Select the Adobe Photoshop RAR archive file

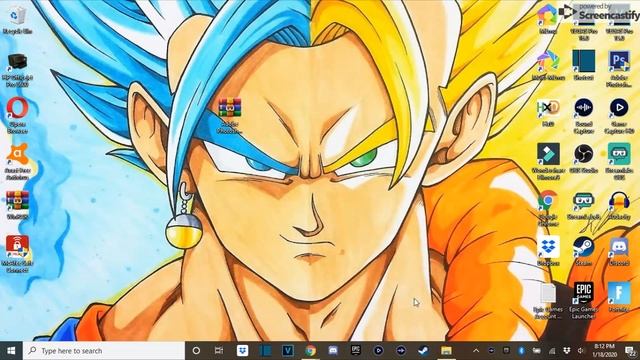tap(229, 115)
